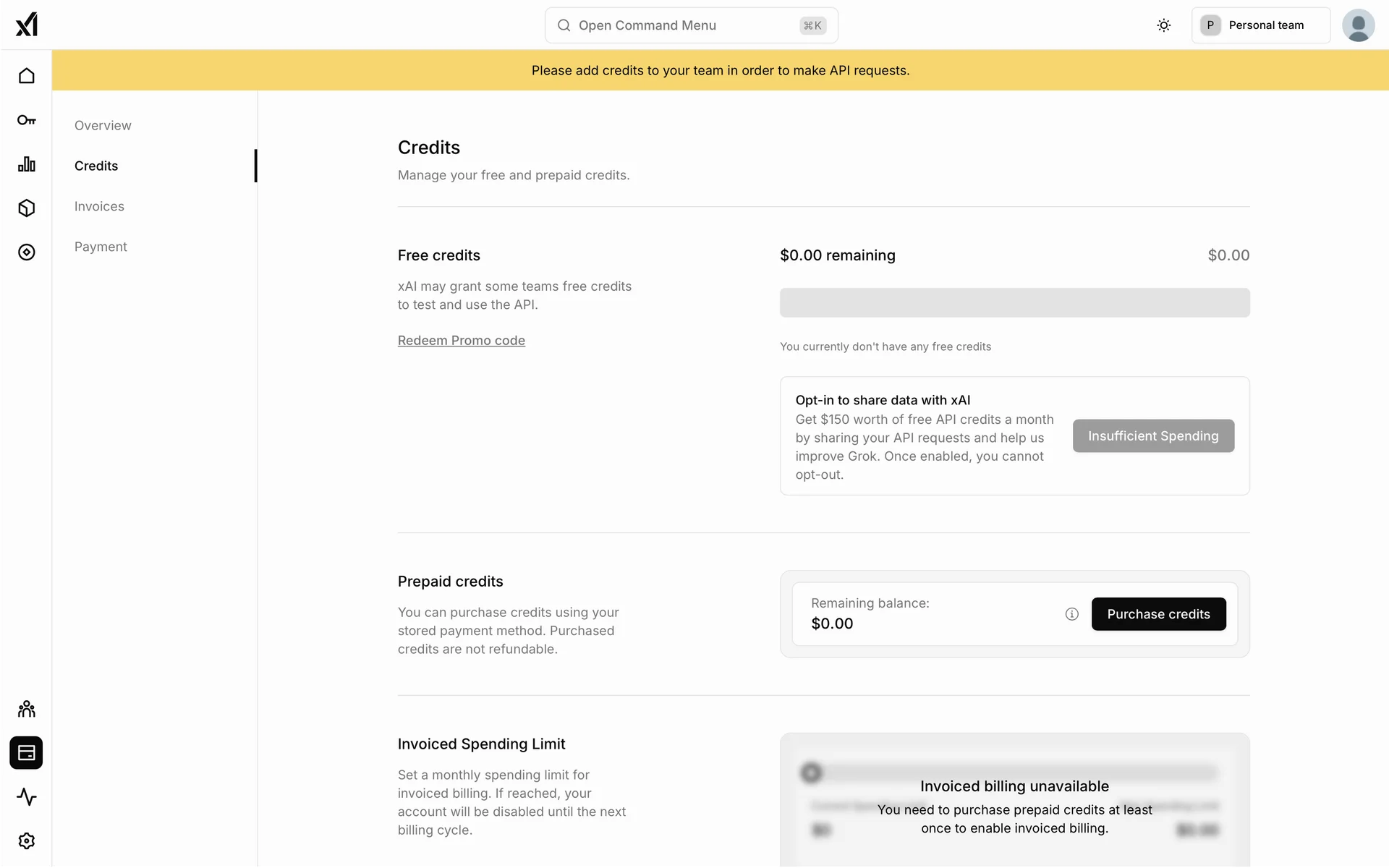Toggle the light/dark theme sun icon
1389x868 pixels.
[1163, 25]
